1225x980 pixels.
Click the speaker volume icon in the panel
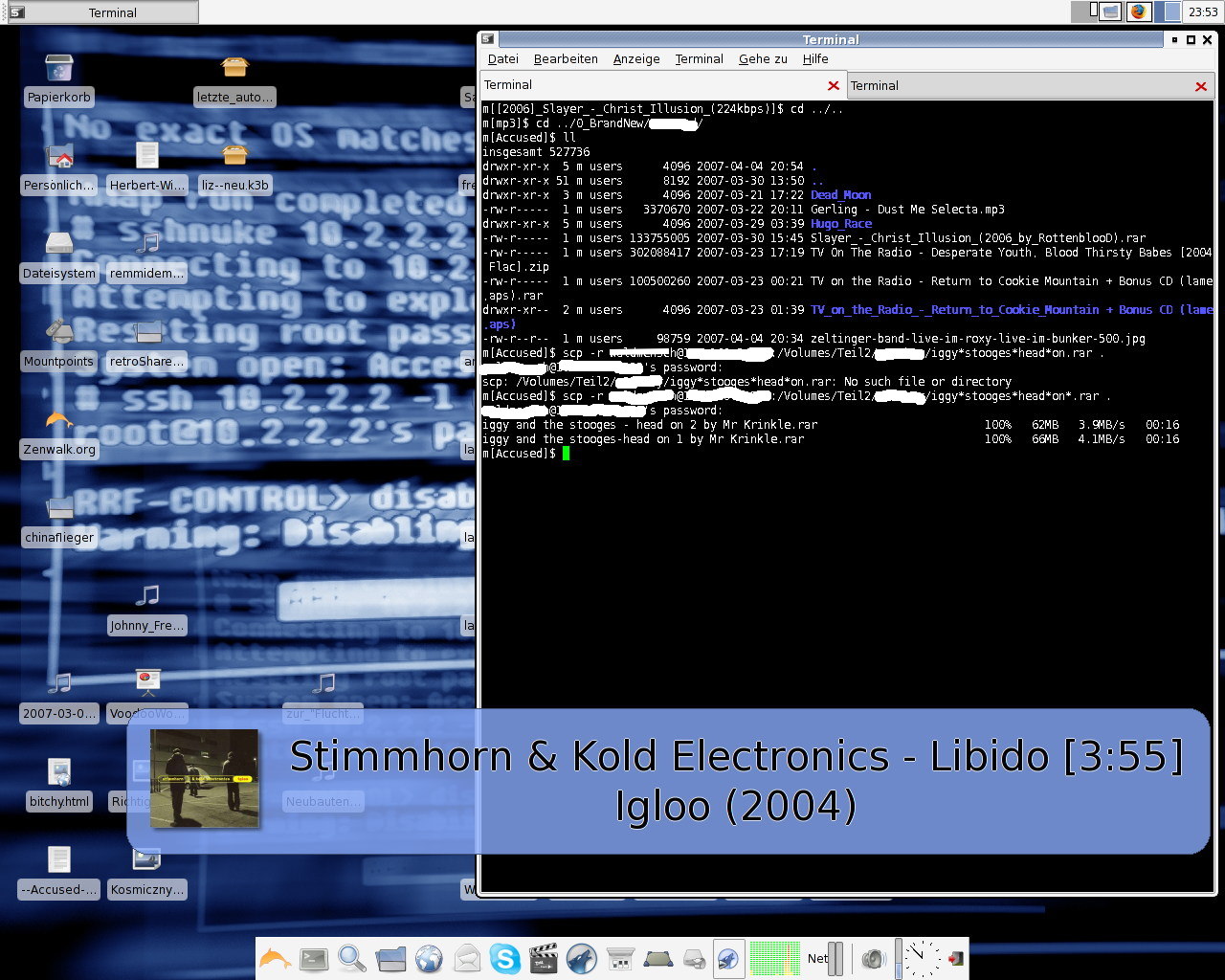click(873, 959)
